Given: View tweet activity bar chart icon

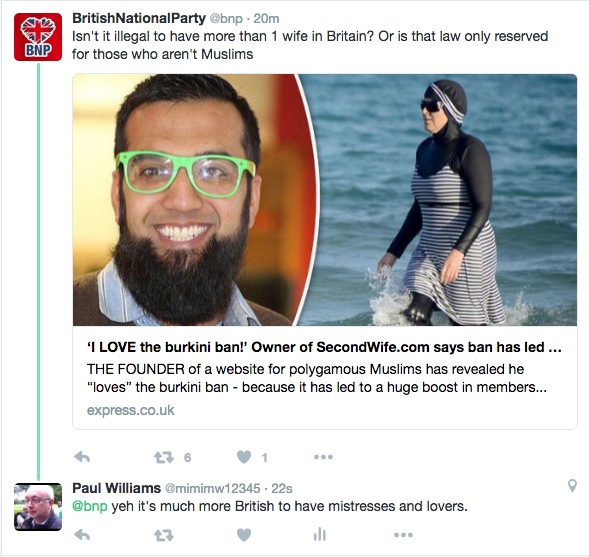Looking at the screenshot, I should click(x=320, y=534).
